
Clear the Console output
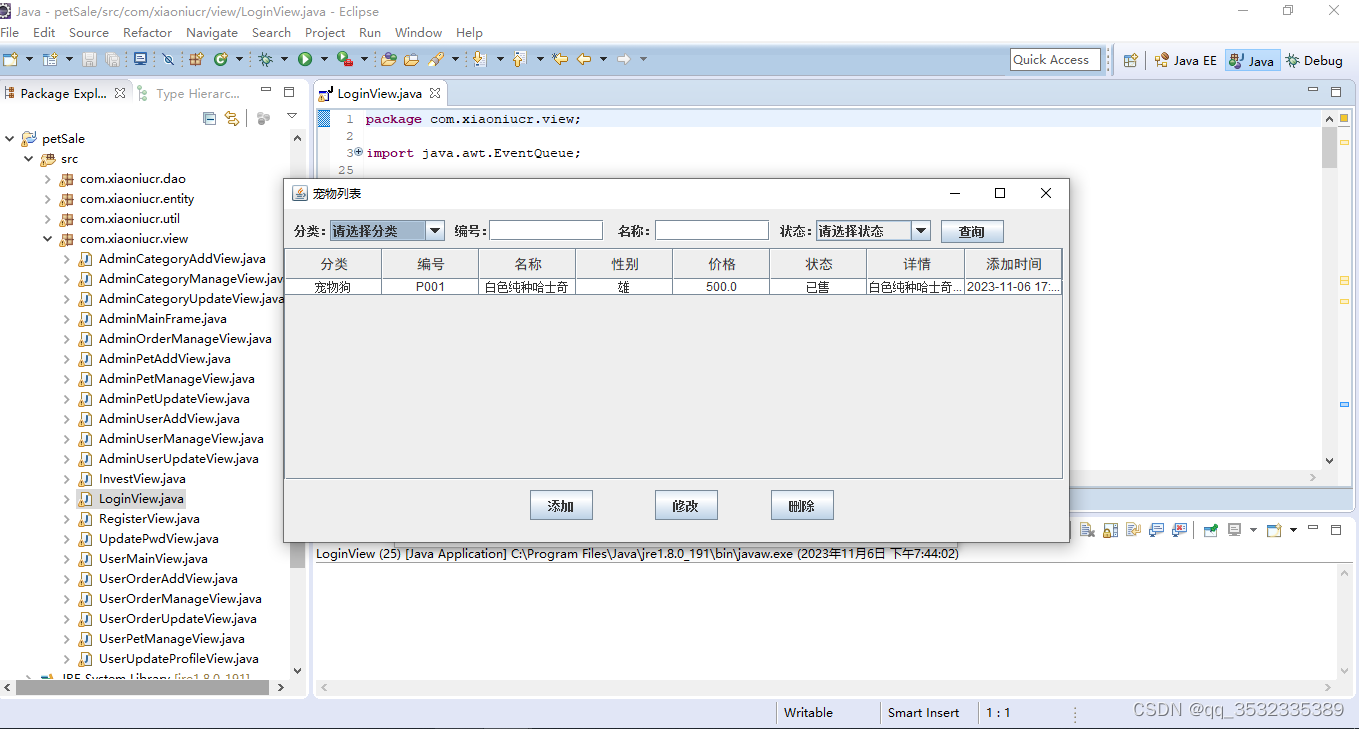(1087, 530)
